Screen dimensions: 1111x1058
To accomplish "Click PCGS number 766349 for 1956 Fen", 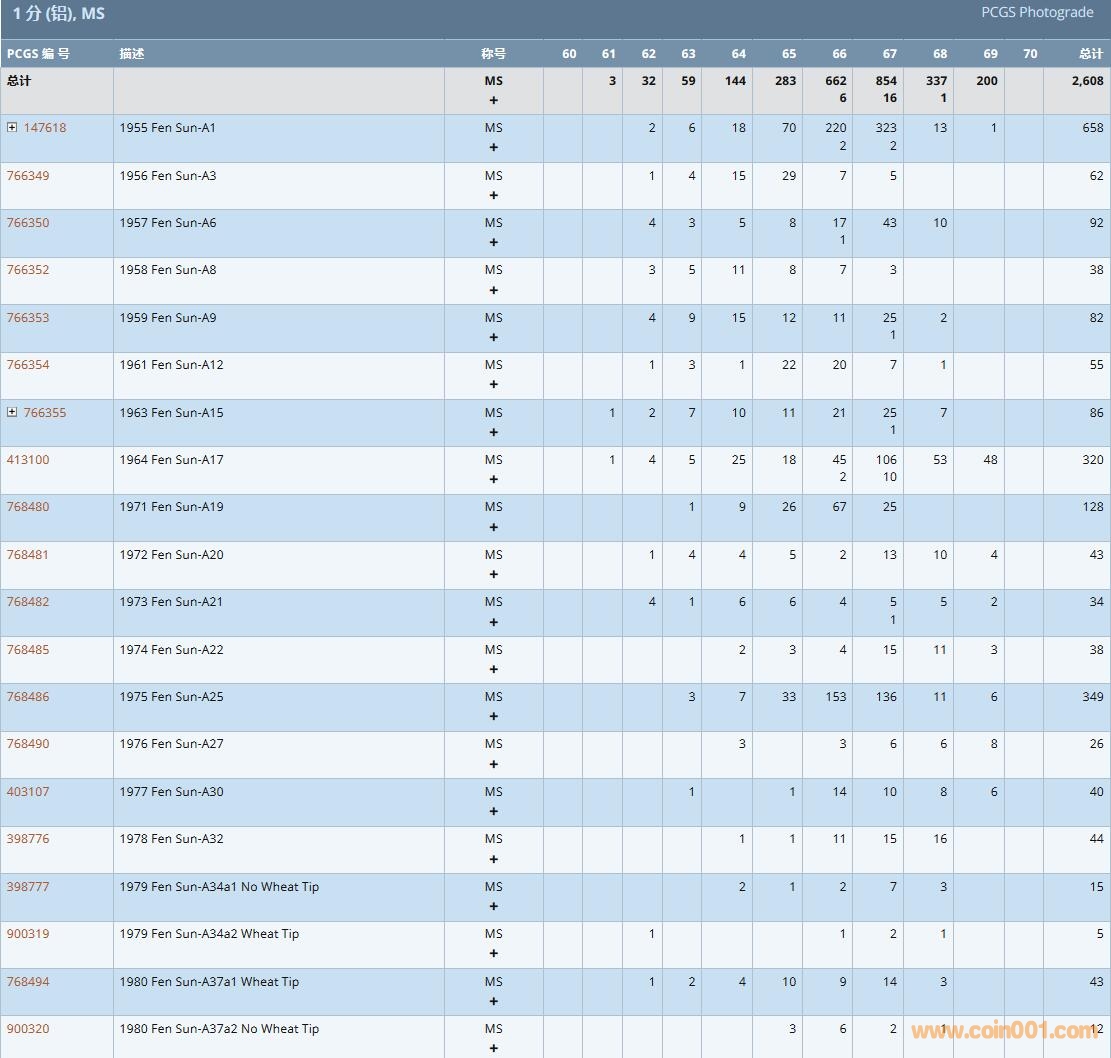I will tap(28, 176).
